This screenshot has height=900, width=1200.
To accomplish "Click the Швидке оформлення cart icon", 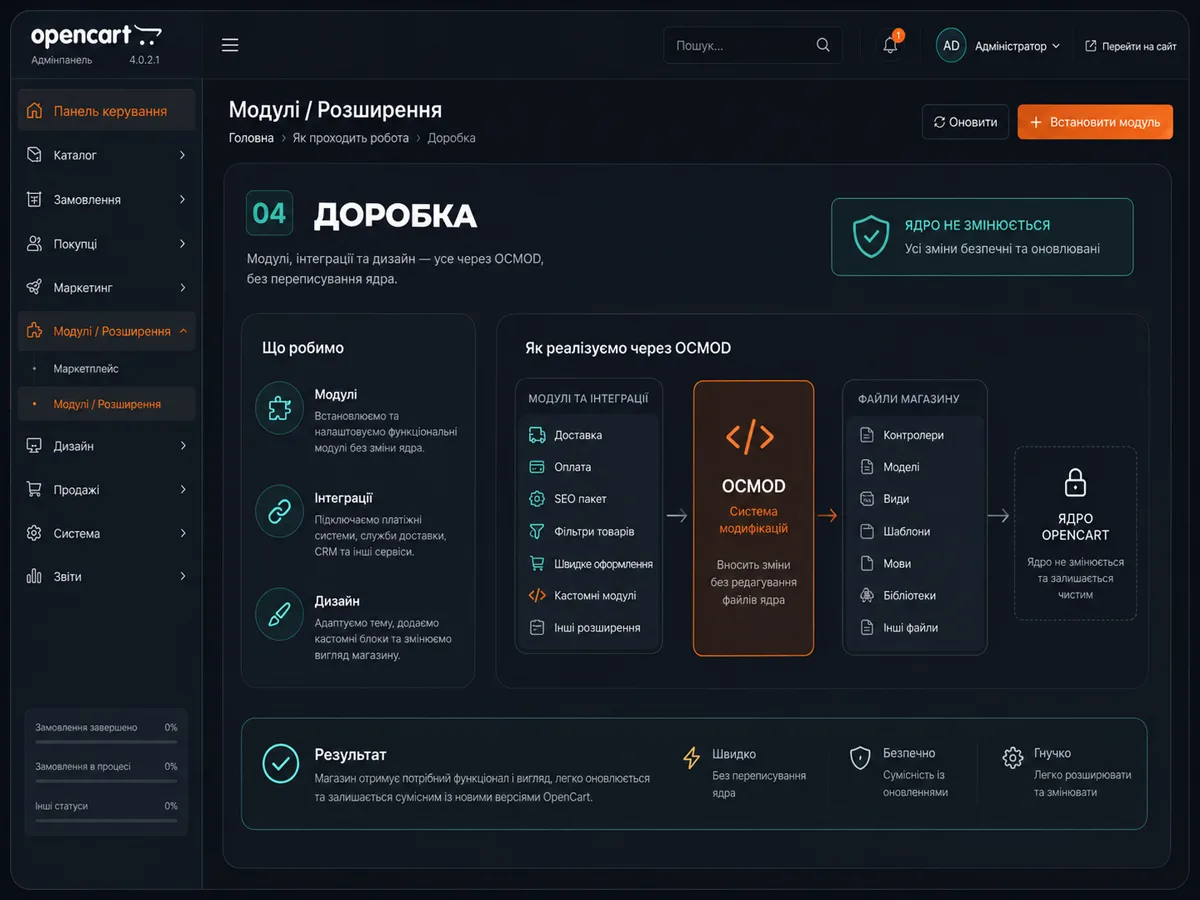I will click(x=537, y=563).
